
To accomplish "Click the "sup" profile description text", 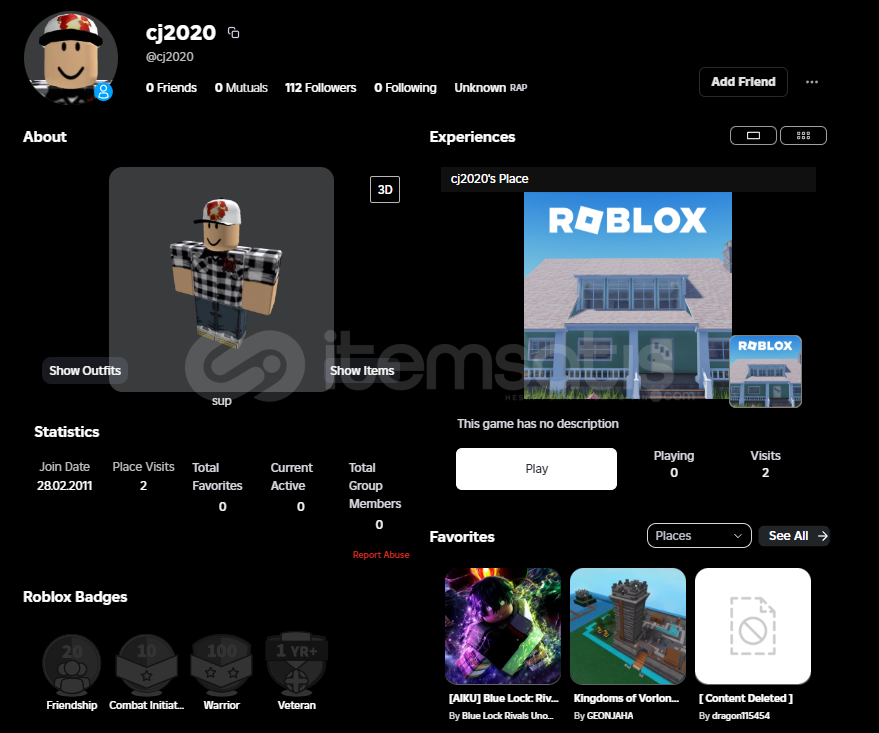I will click(x=221, y=401).
